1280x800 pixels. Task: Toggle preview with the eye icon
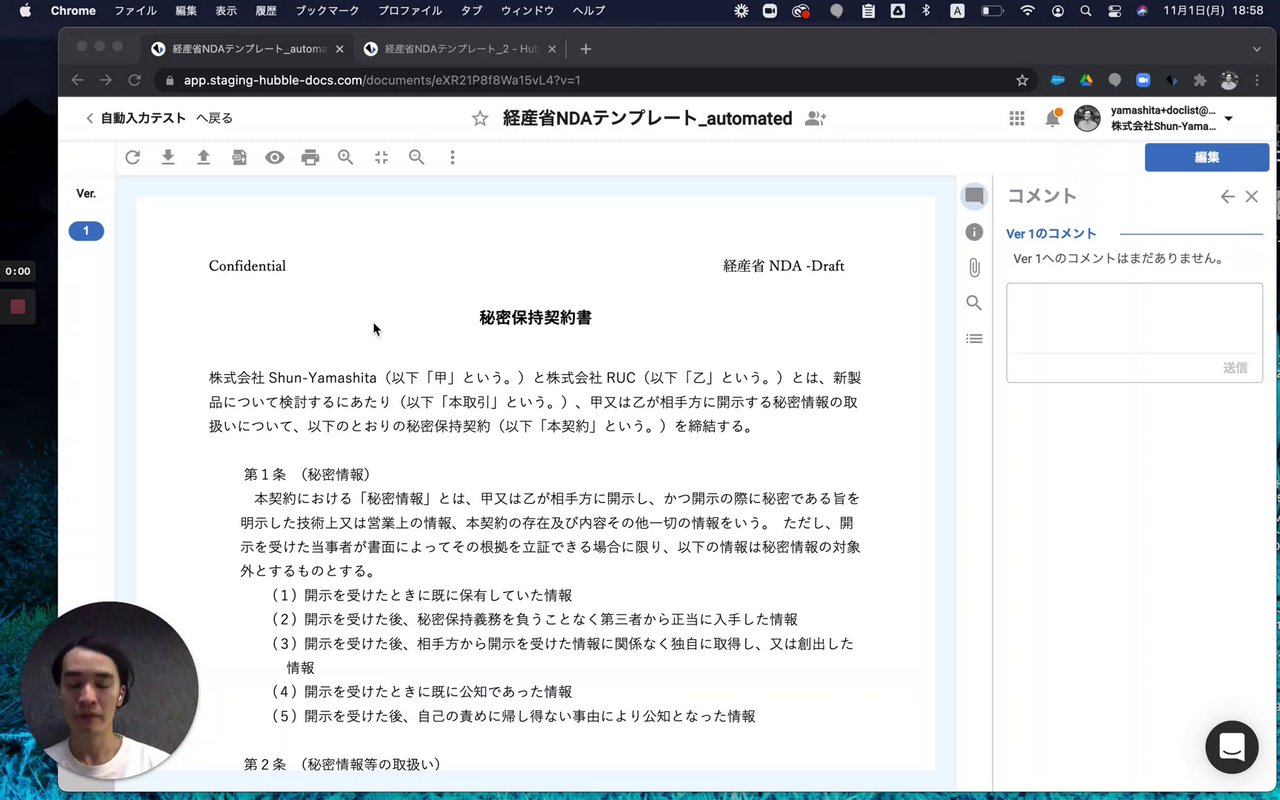click(x=274, y=157)
